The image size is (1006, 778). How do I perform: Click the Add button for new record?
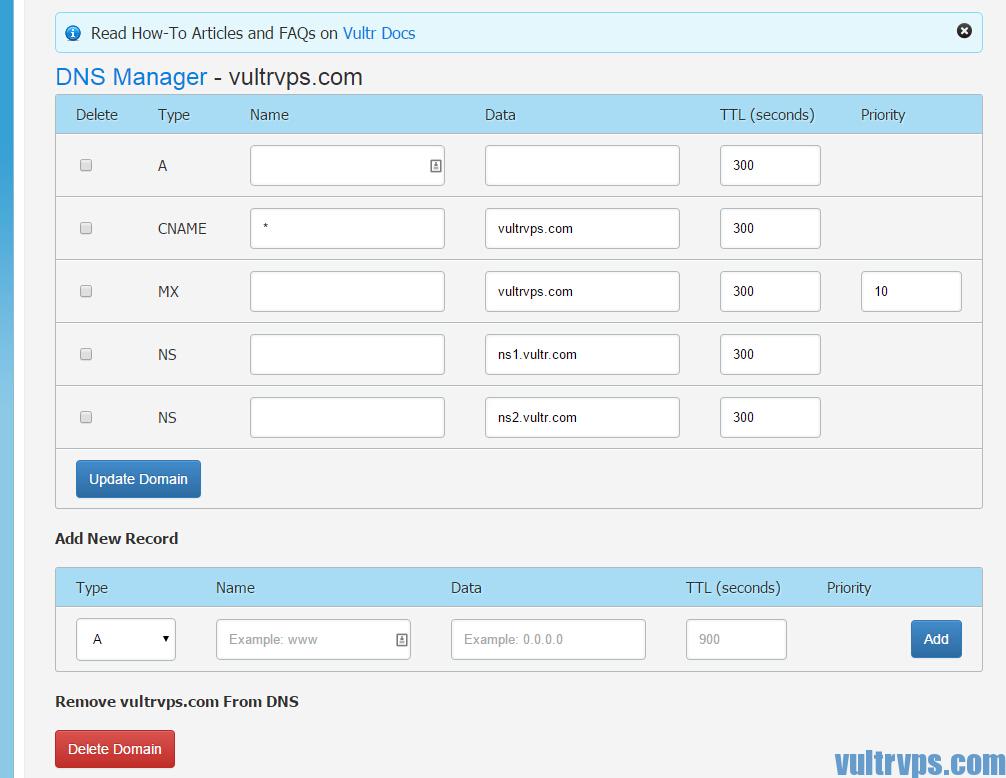pyautogui.click(x=936, y=639)
